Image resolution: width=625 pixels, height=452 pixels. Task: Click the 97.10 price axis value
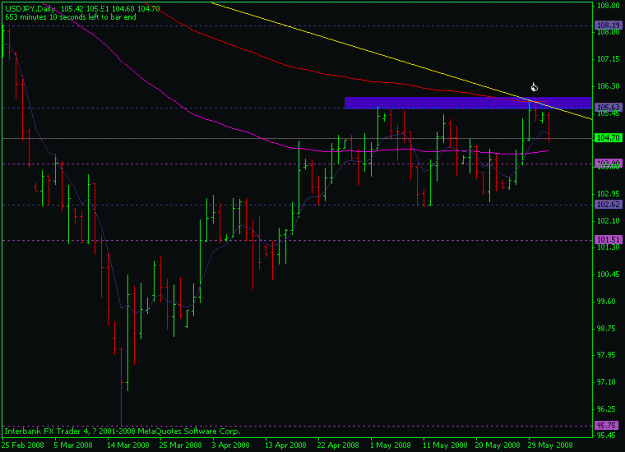click(608, 382)
